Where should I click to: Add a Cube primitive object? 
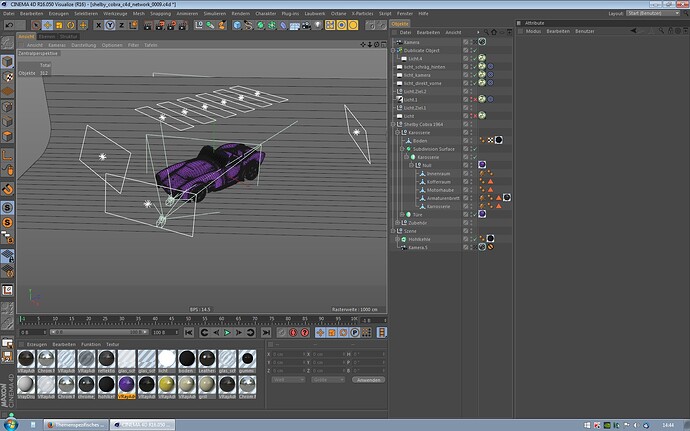tap(237, 25)
